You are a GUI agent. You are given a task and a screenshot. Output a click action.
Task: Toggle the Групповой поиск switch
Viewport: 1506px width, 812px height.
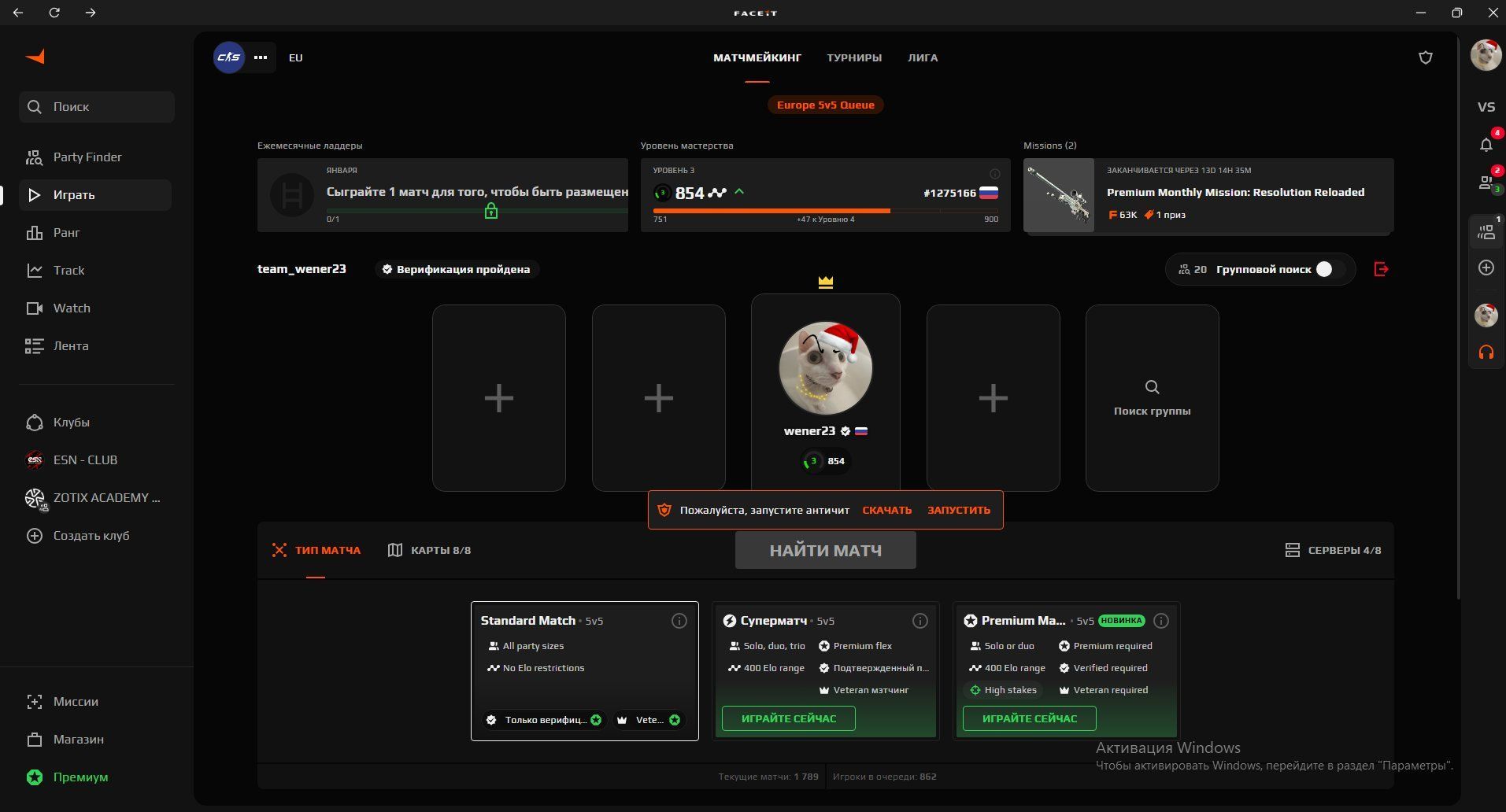click(x=1329, y=269)
